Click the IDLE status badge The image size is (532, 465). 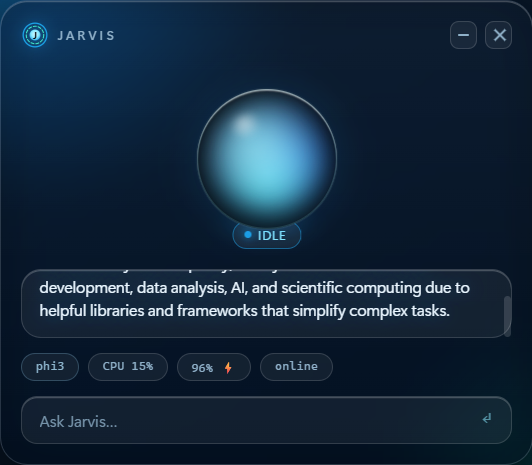pos(267,235)
